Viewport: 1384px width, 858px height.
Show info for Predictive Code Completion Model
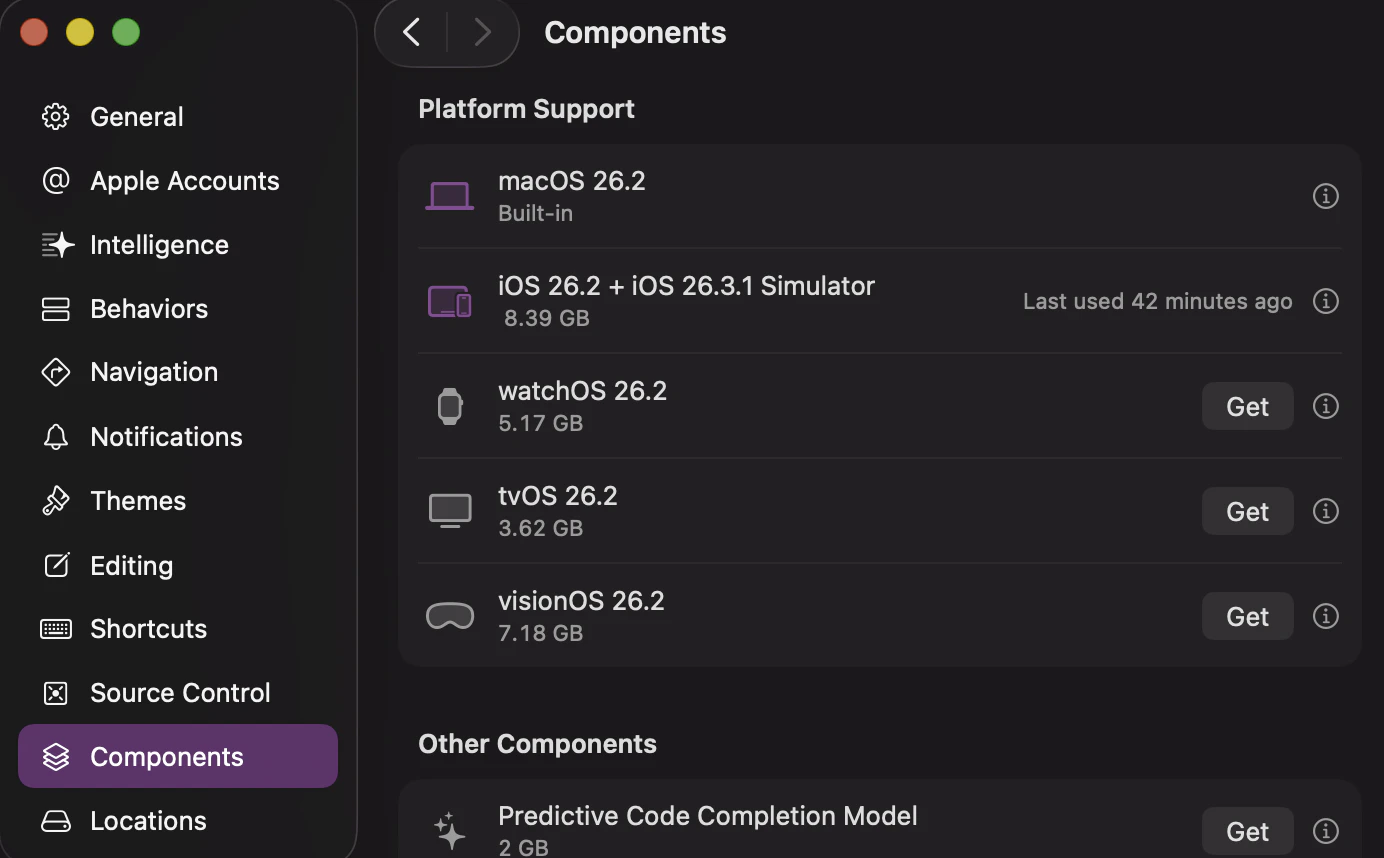point(1326,831)
